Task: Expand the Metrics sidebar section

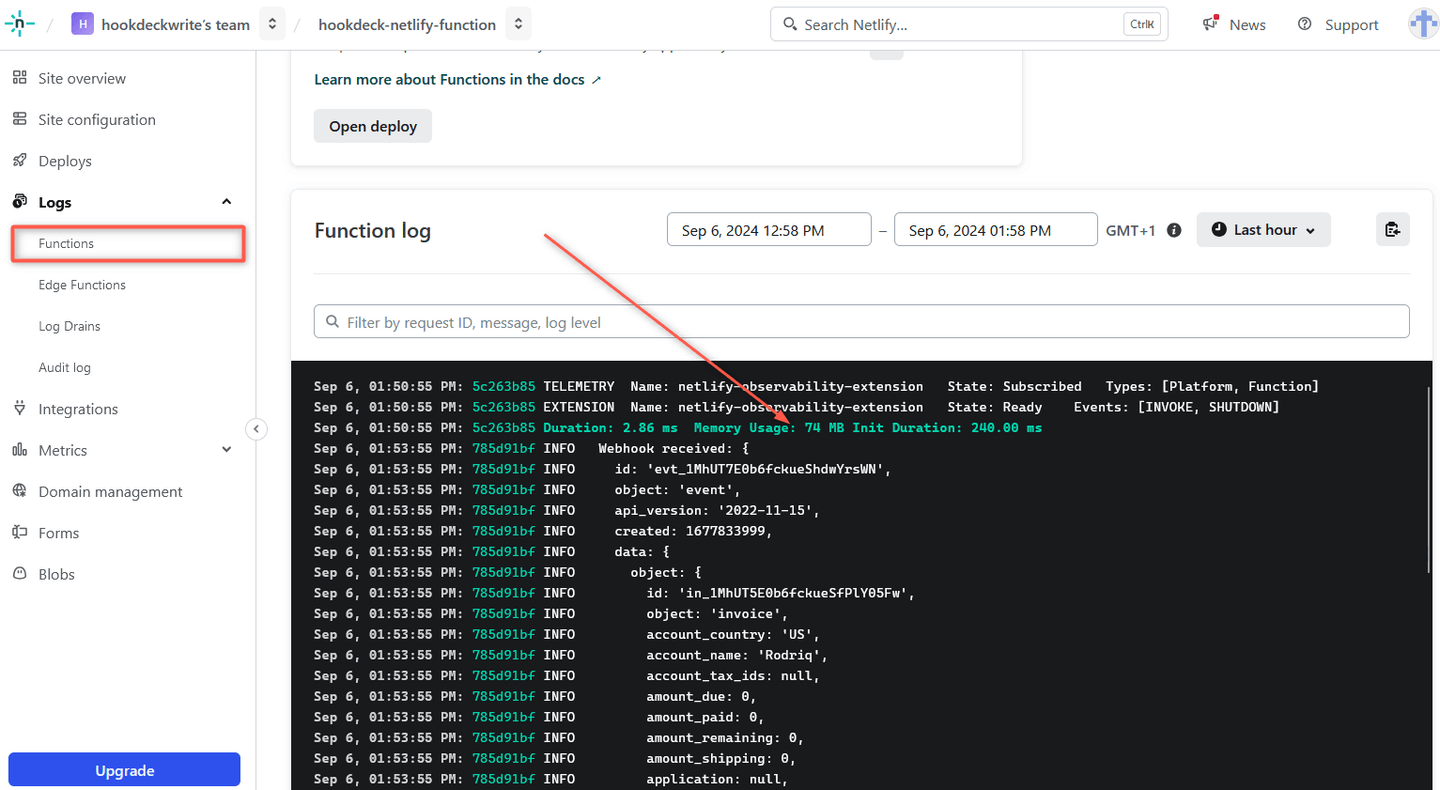Action: point(226,450)
